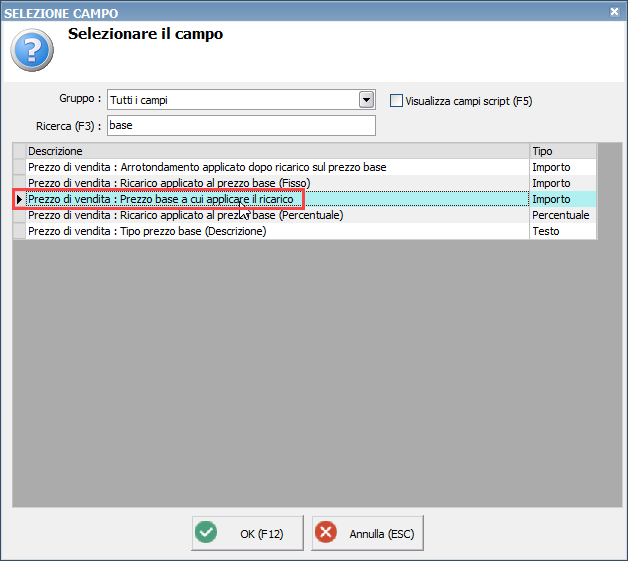Confirm with OK (F12) button

247,533
